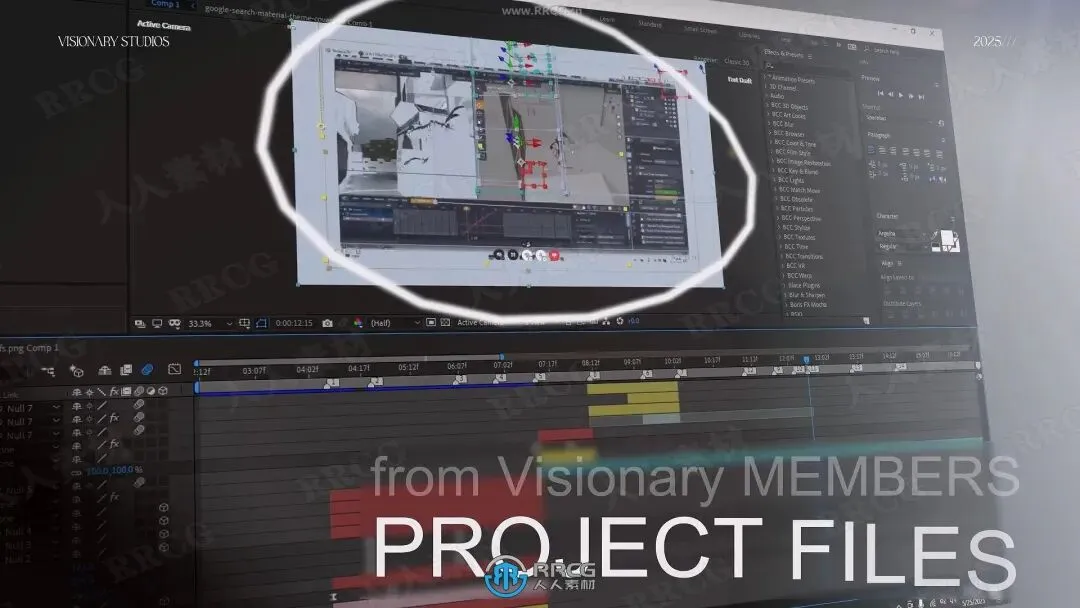Click the adjustment layer column header icon
1080x608 pixels.
[151, 391]
